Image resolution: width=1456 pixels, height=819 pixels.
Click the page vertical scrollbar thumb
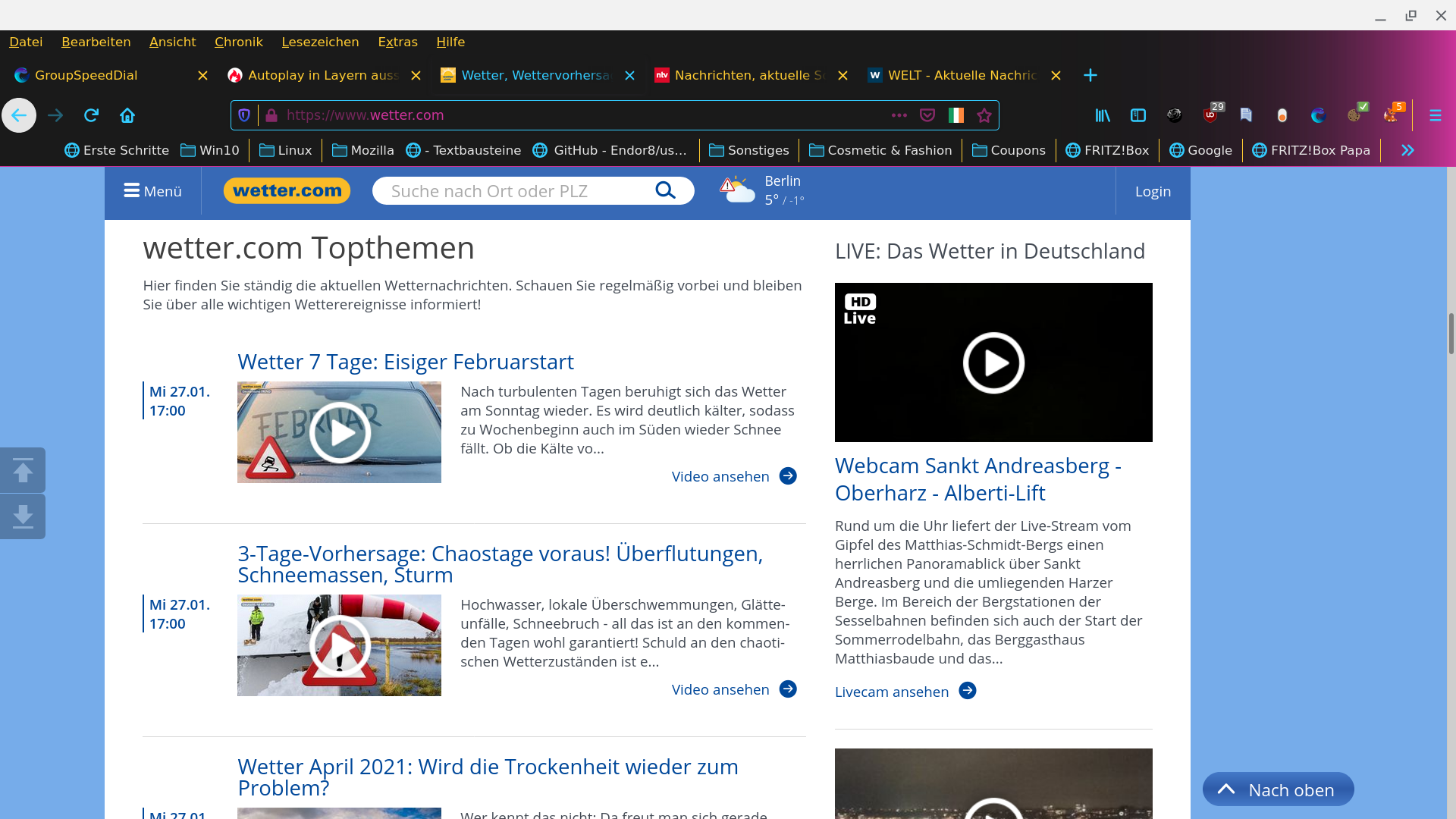coord(1451,334)
